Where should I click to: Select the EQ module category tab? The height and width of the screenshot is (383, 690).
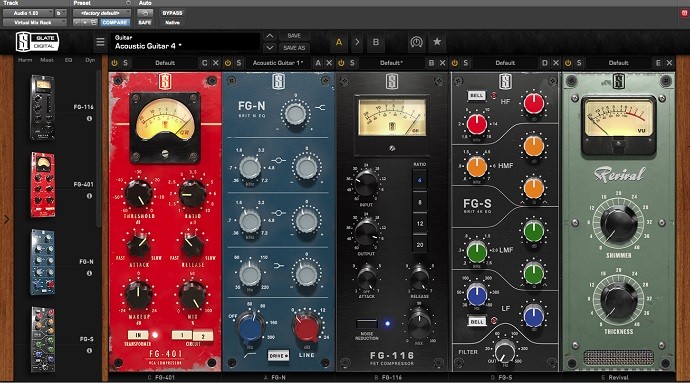[x=68, y=60]
